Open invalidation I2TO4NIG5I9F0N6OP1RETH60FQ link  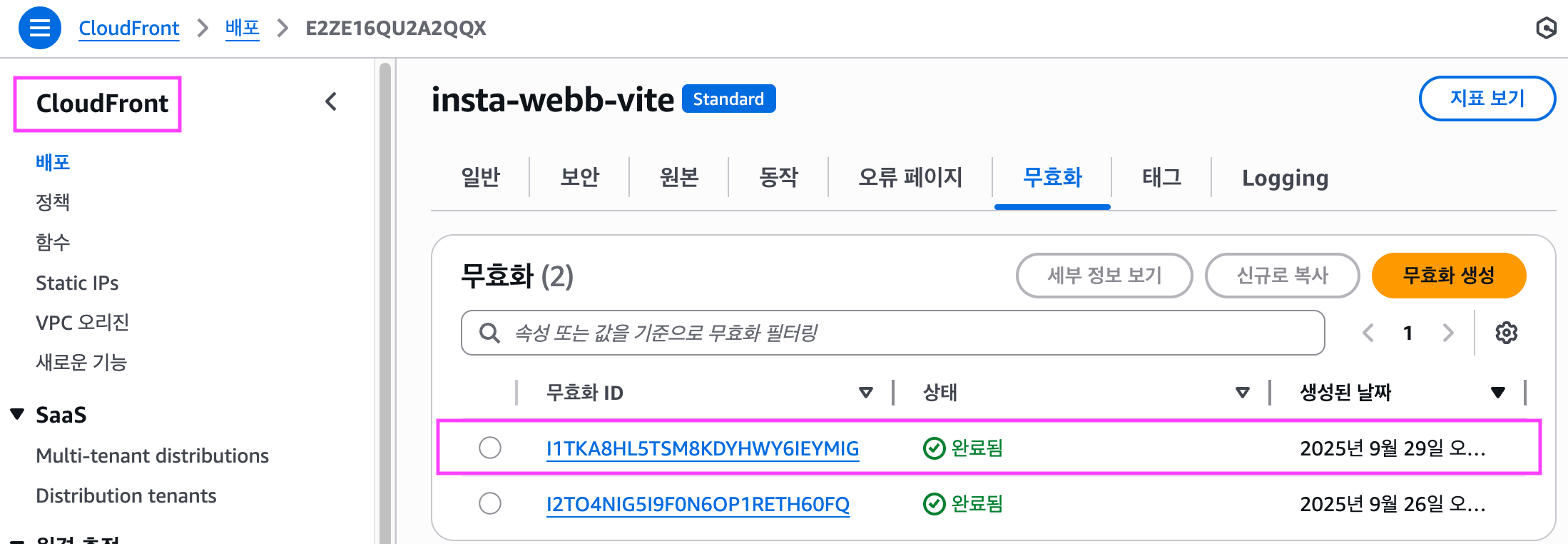(698, 505)
